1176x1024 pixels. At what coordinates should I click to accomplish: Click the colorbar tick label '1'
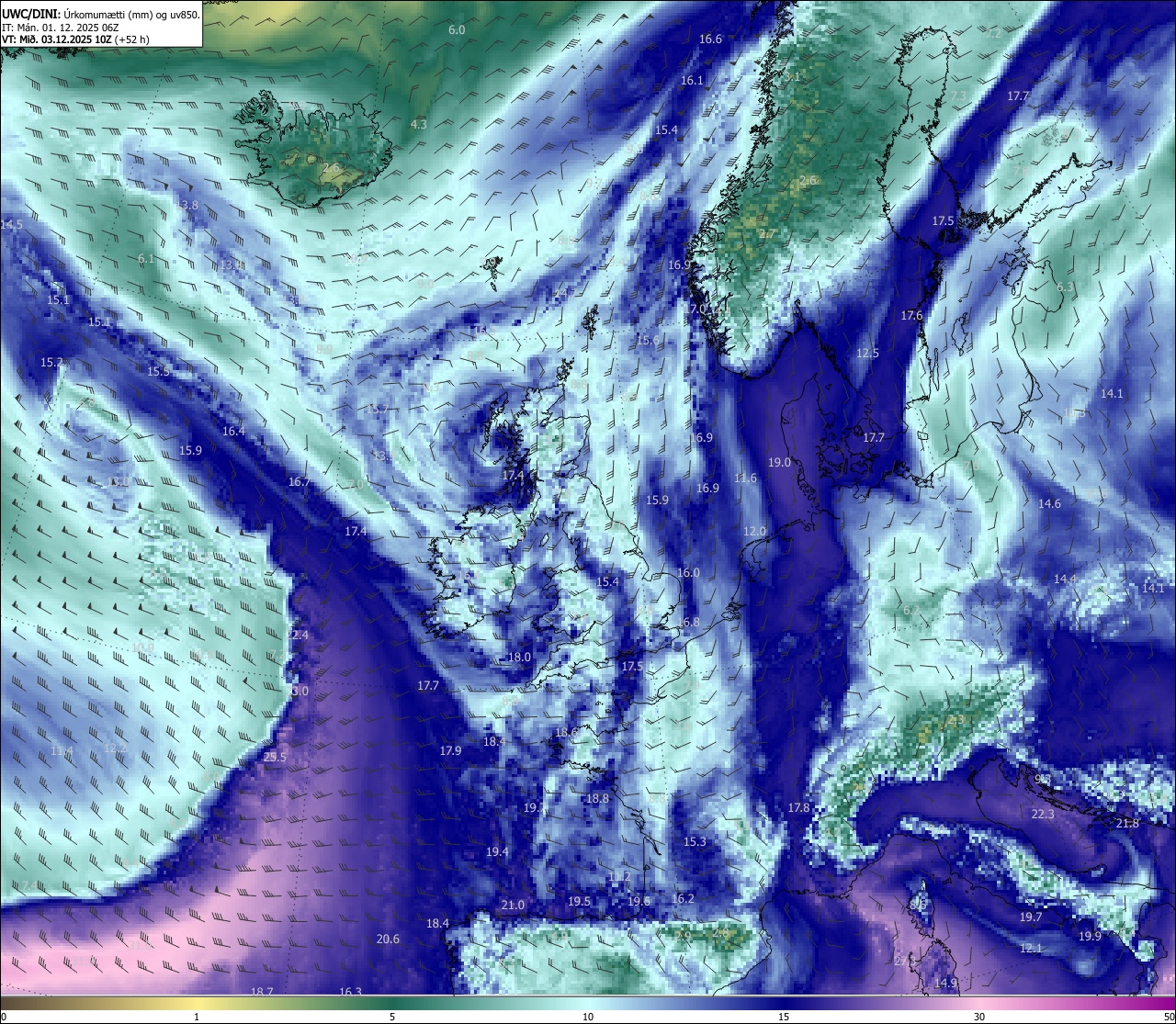197,1017
